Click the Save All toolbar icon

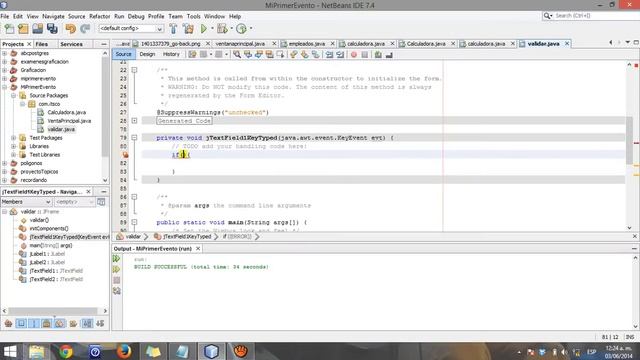point(52,29)
